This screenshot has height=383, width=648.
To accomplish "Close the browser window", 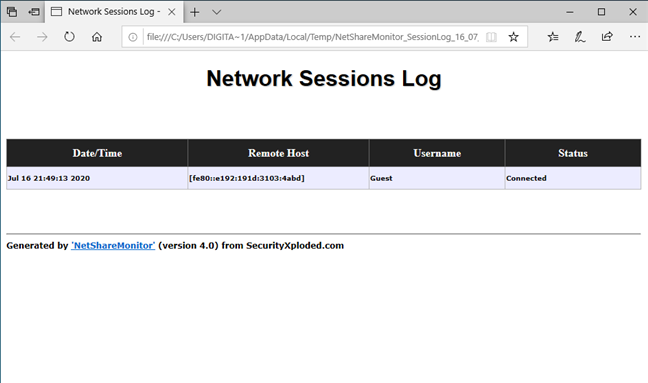I will click(633, 12).
